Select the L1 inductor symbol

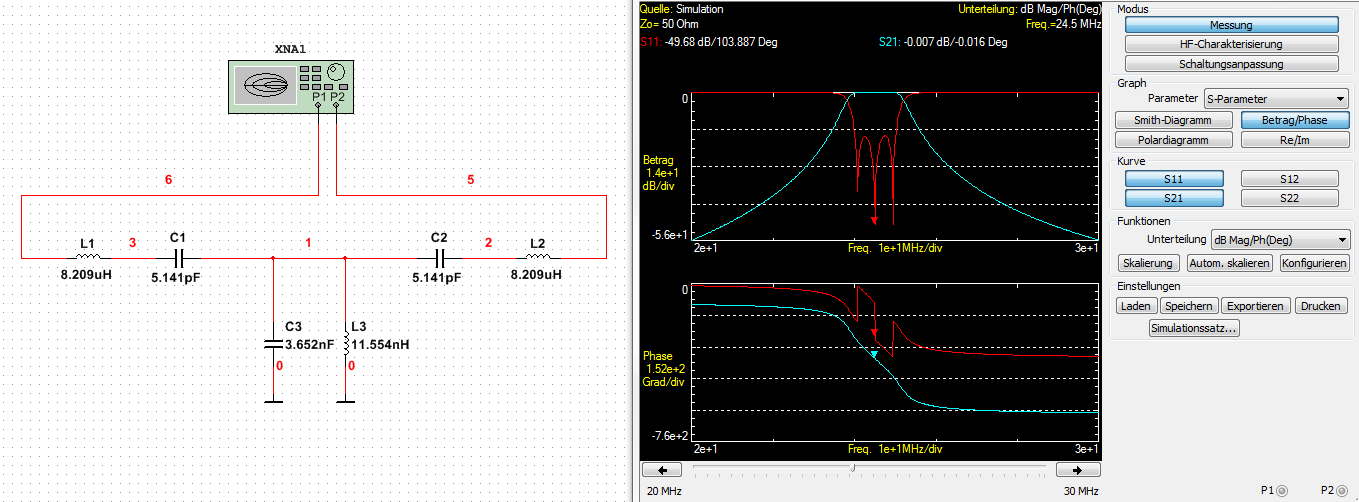86,257
